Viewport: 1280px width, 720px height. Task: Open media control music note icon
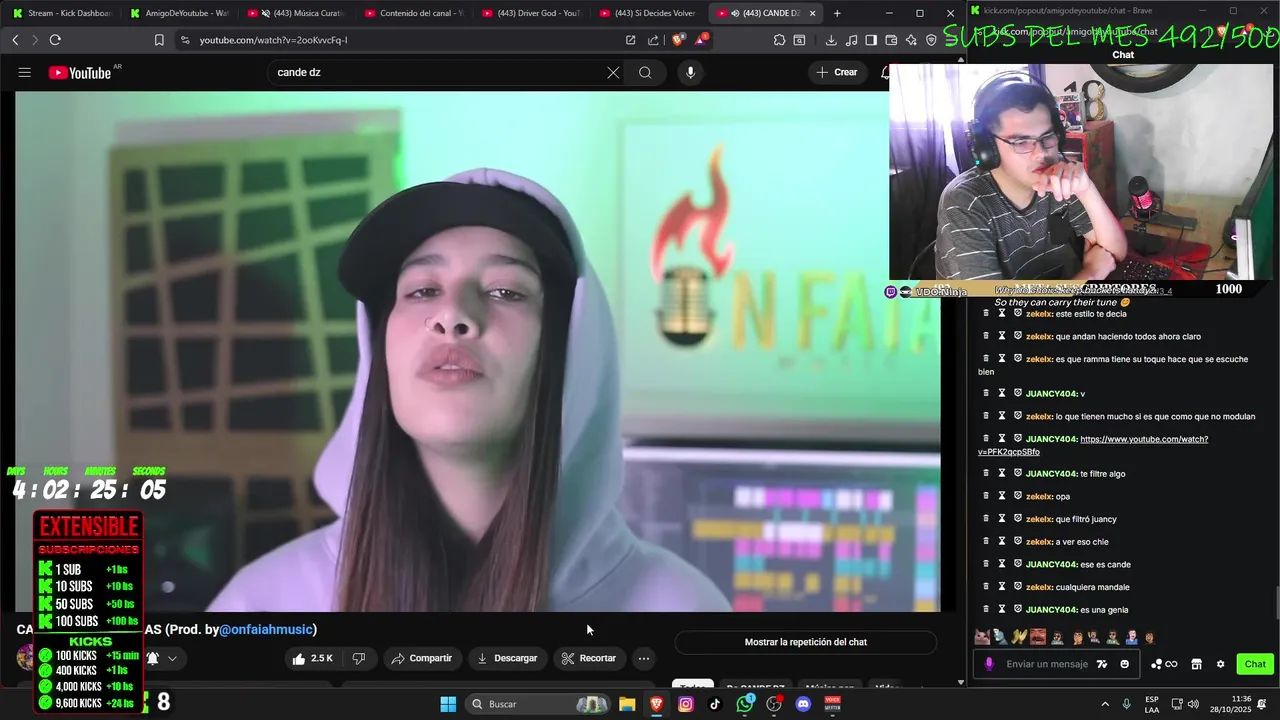pos(851,40)
